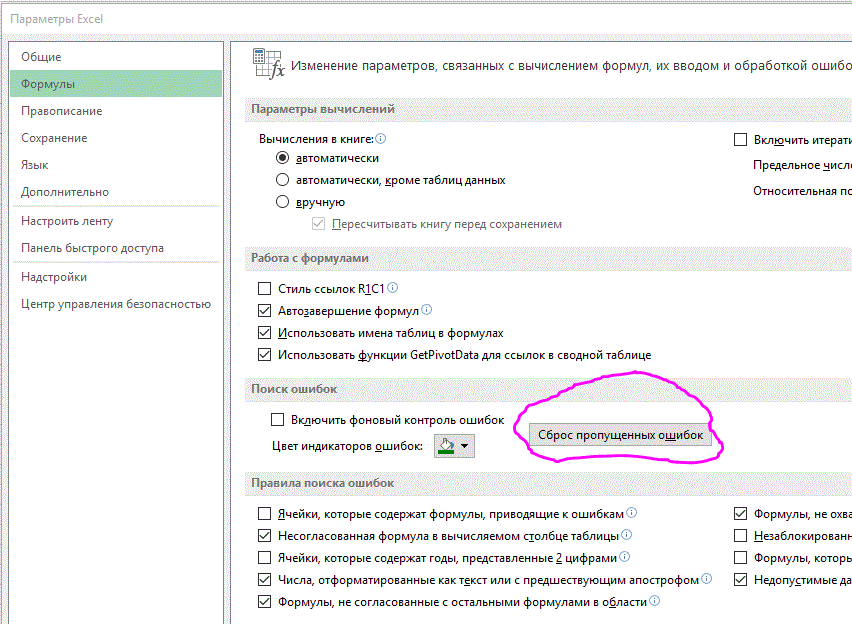The width and height of the screenshot is (852, 624).
Task: Open the error indicator color dropdown
Action: click(454, 446)
